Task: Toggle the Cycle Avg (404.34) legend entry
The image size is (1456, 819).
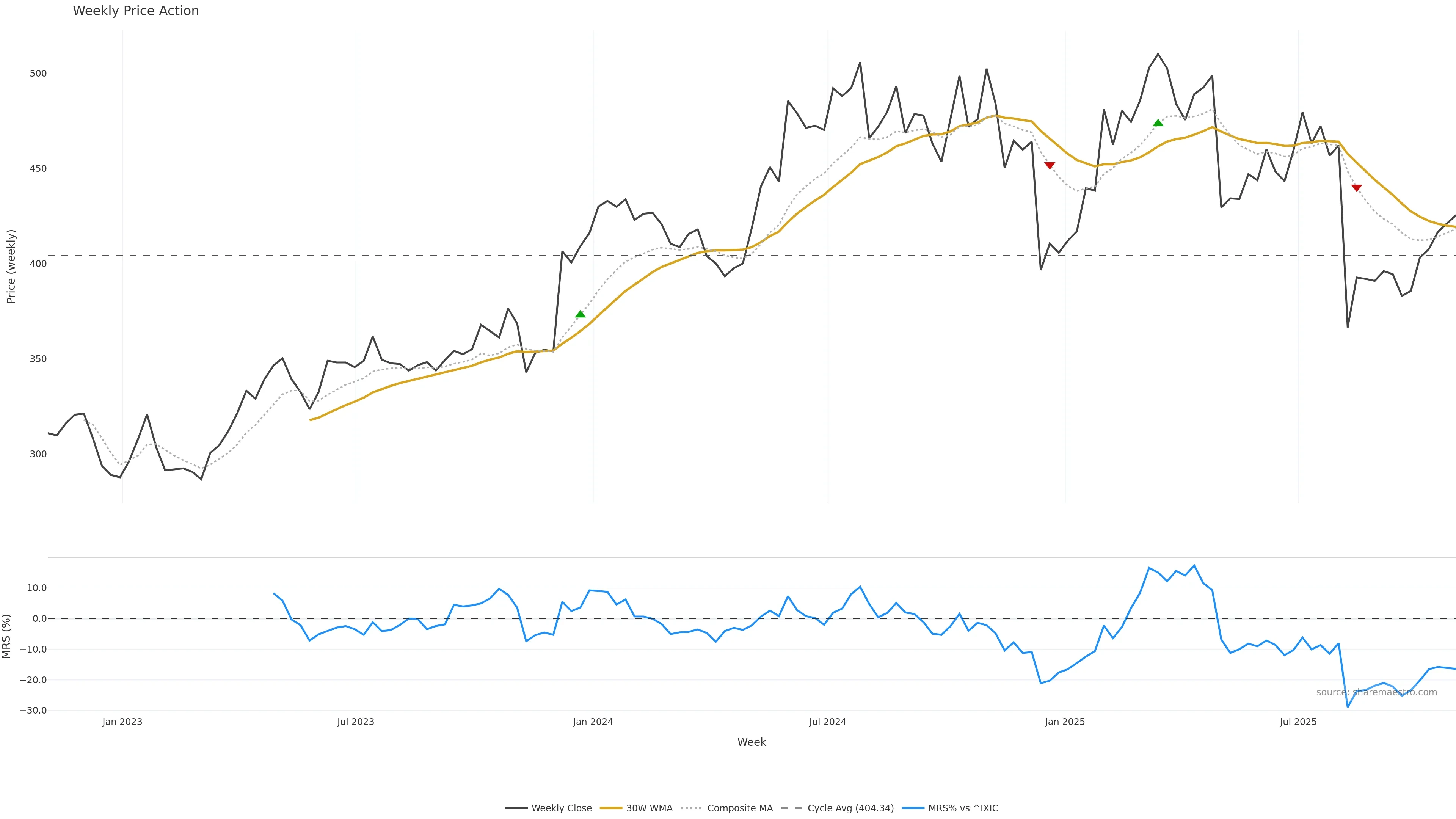Action: (x=850, y=808)
